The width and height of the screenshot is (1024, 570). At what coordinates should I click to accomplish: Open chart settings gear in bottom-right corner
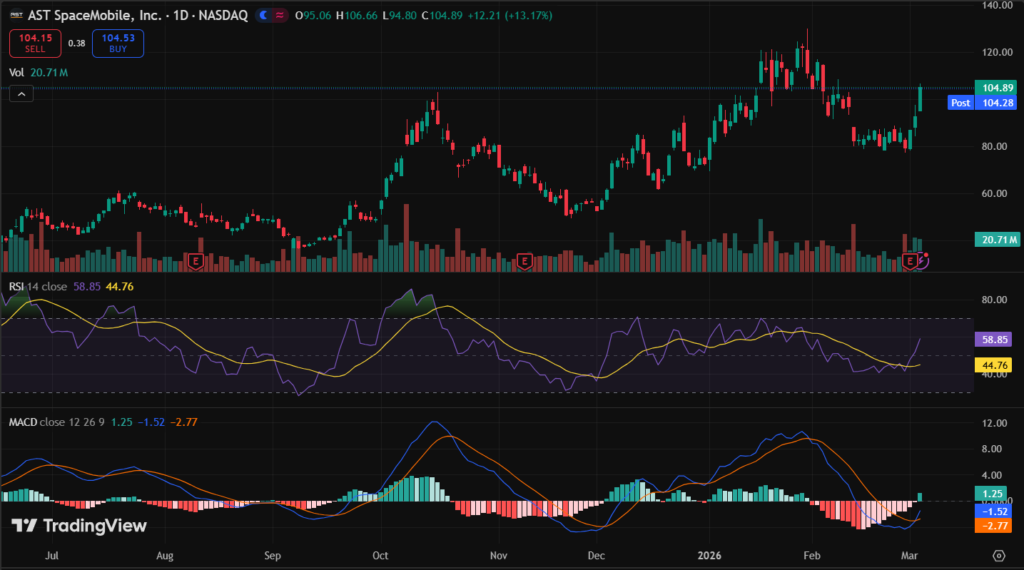[998, 555]
